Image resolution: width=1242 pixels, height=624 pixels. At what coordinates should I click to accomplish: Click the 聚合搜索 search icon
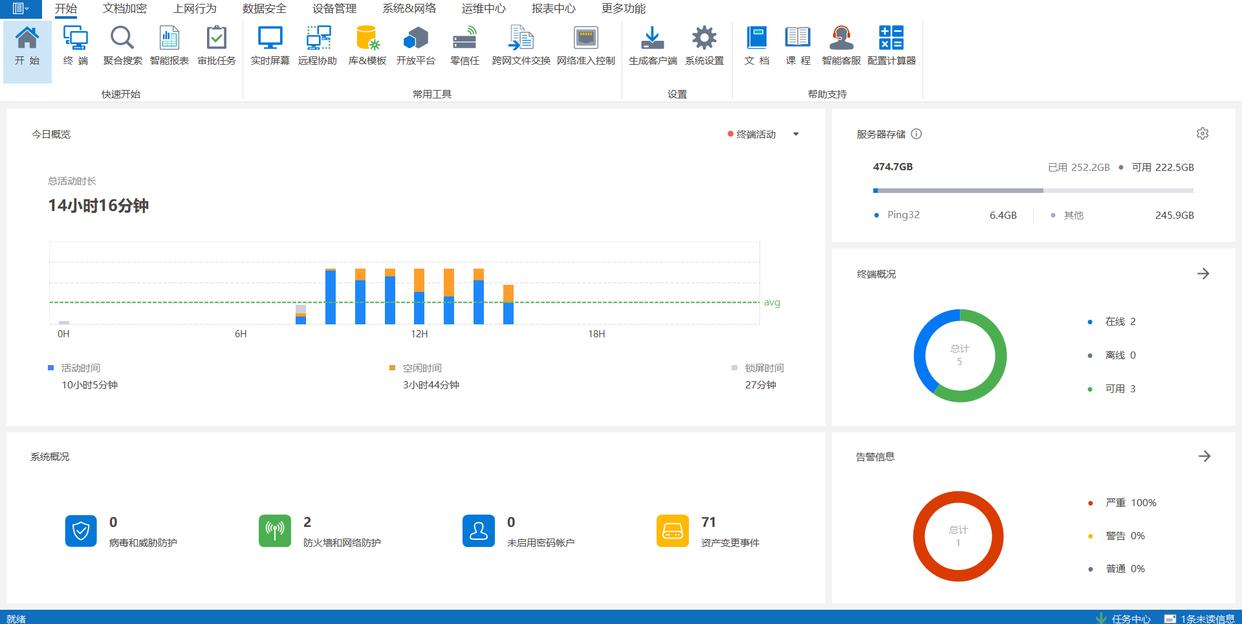coord(122,46)
